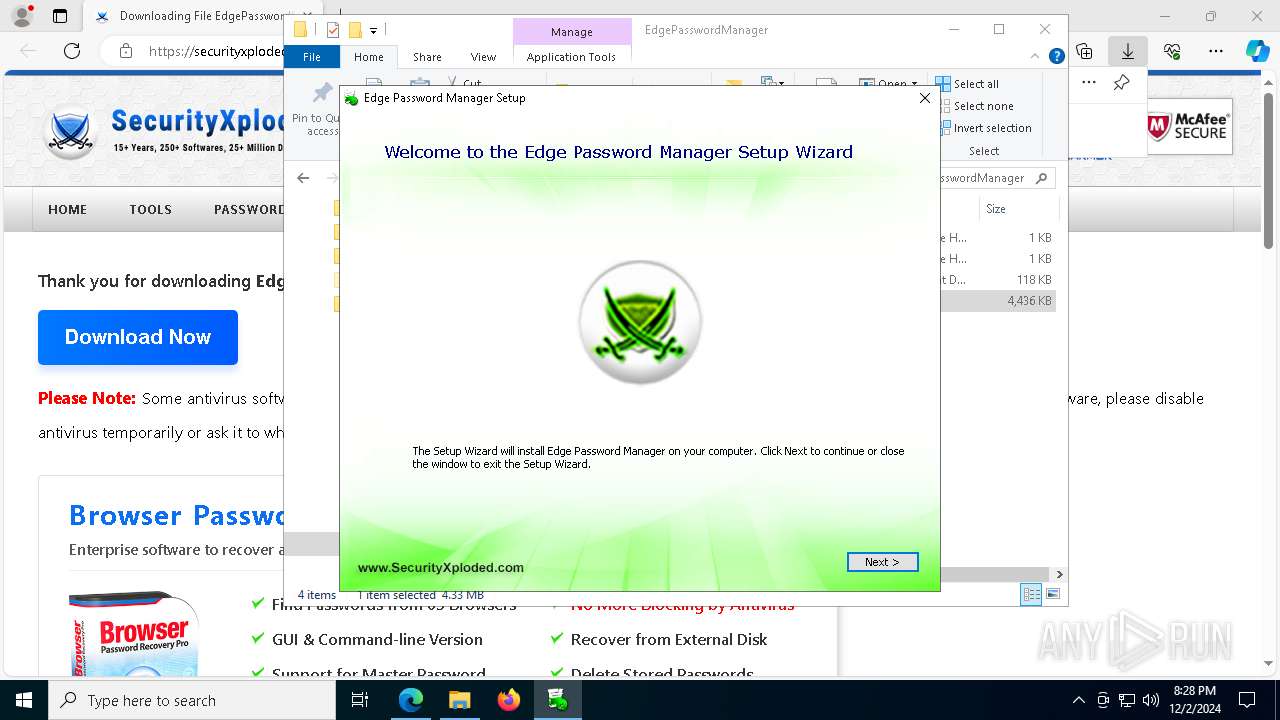Open Quick Access Toolbar customize dropdown
Viewport: 1280px width, 720px height.
(x=373, y=31)
